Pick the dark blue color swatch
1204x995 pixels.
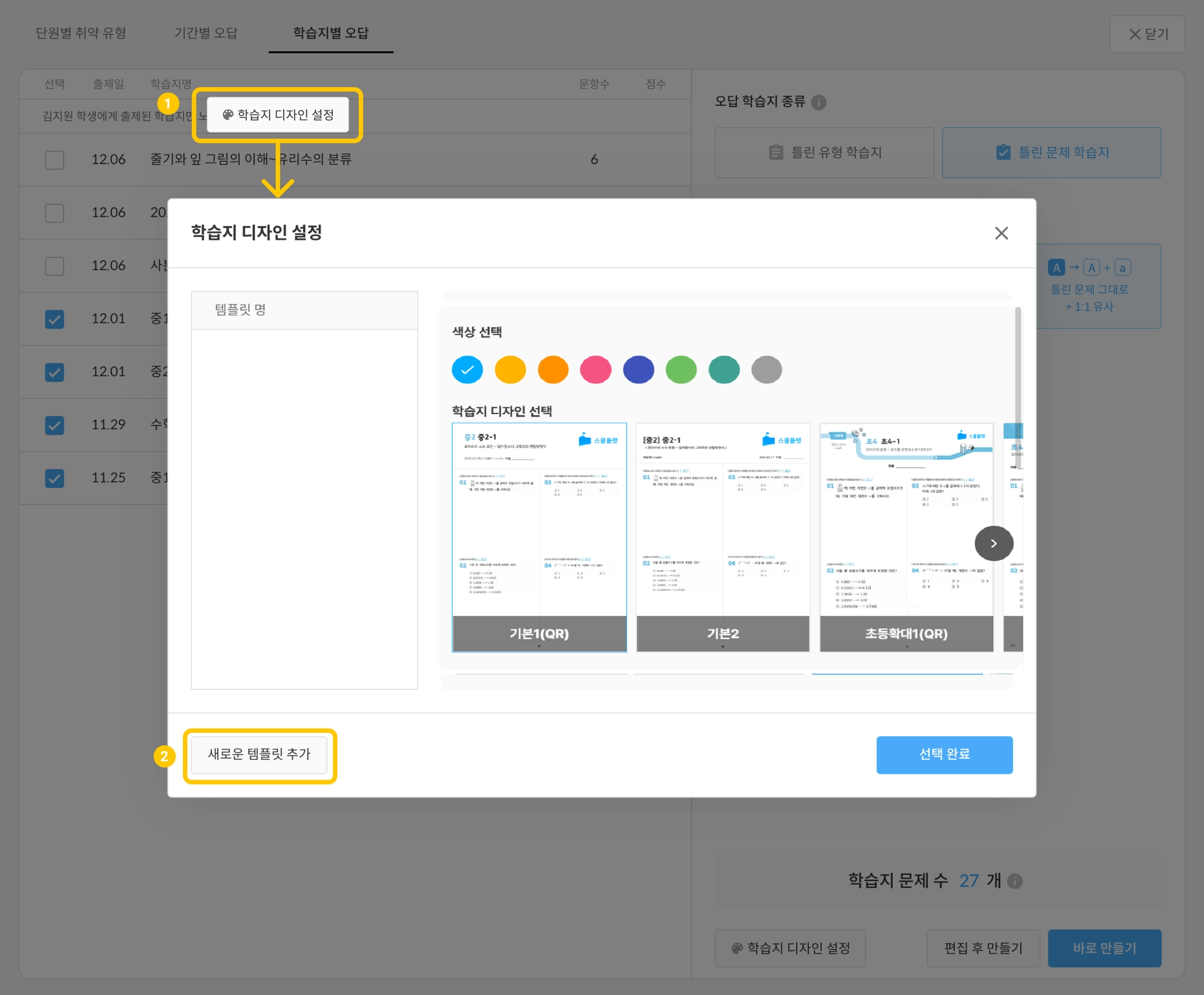click(x=638, y=370)
